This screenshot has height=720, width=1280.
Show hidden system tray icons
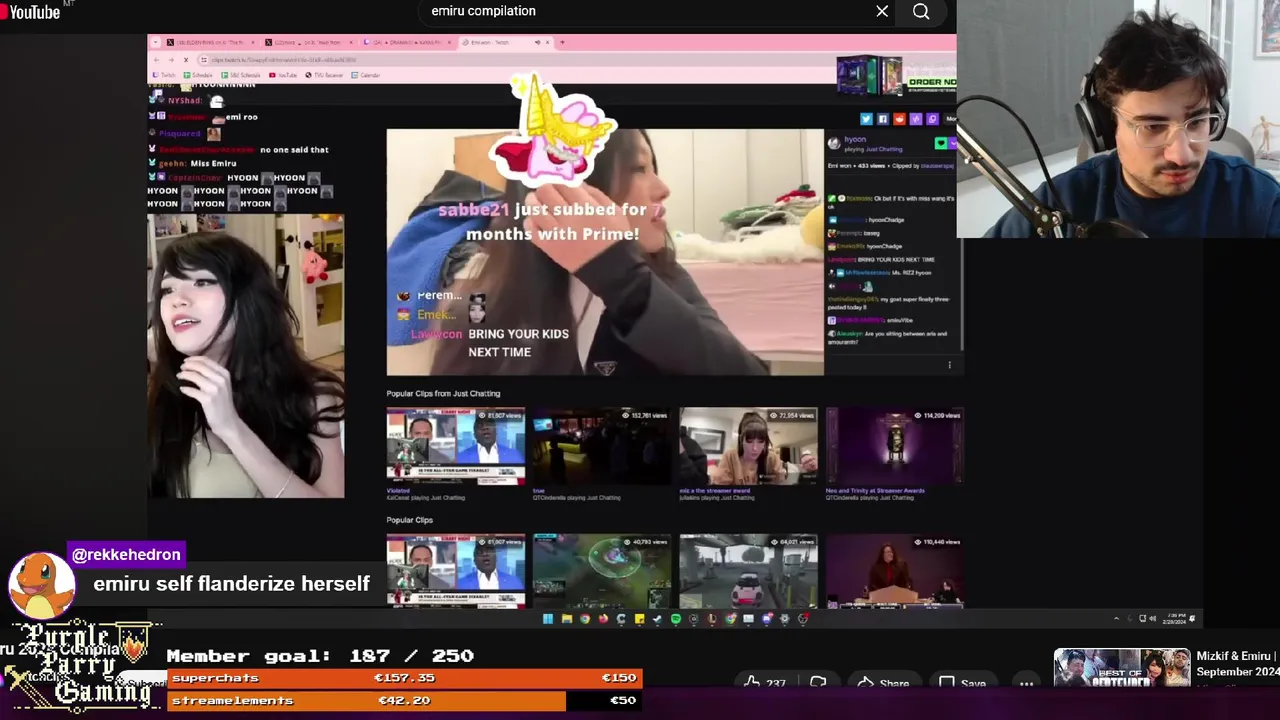[1116, 618]
